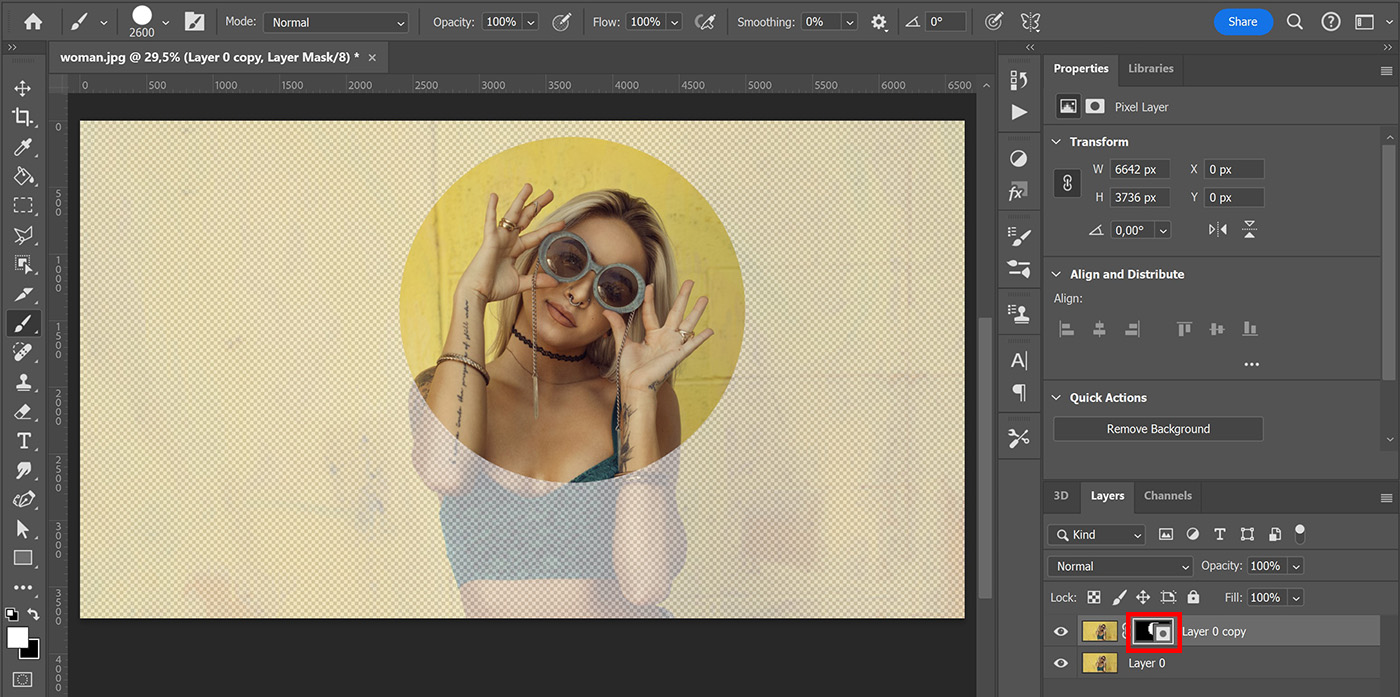Select the Horizontal Type tool
Screen dimensions: 1400x697
[24, 441]
